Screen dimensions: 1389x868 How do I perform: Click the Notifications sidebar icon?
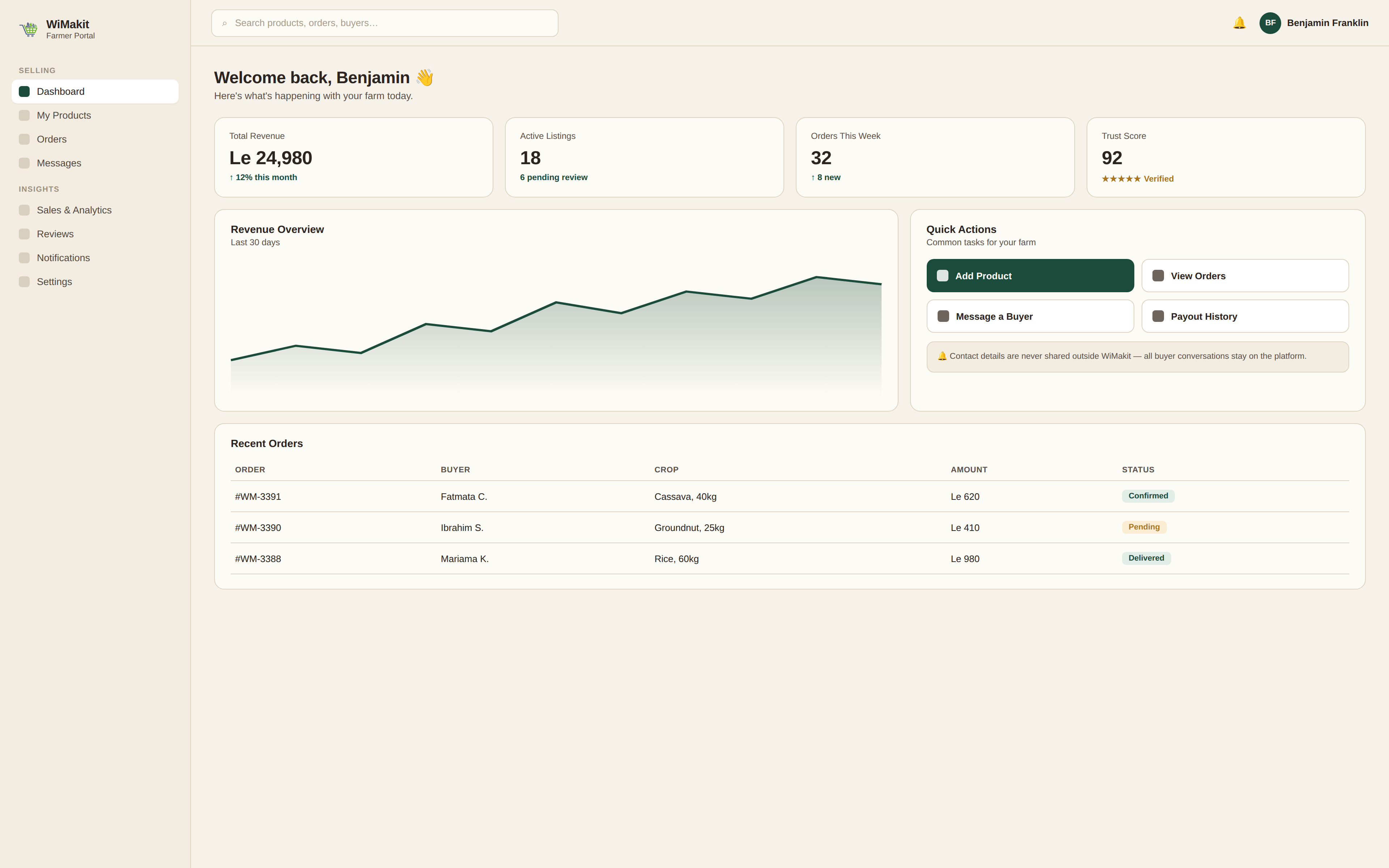click(x=24, y=258)
